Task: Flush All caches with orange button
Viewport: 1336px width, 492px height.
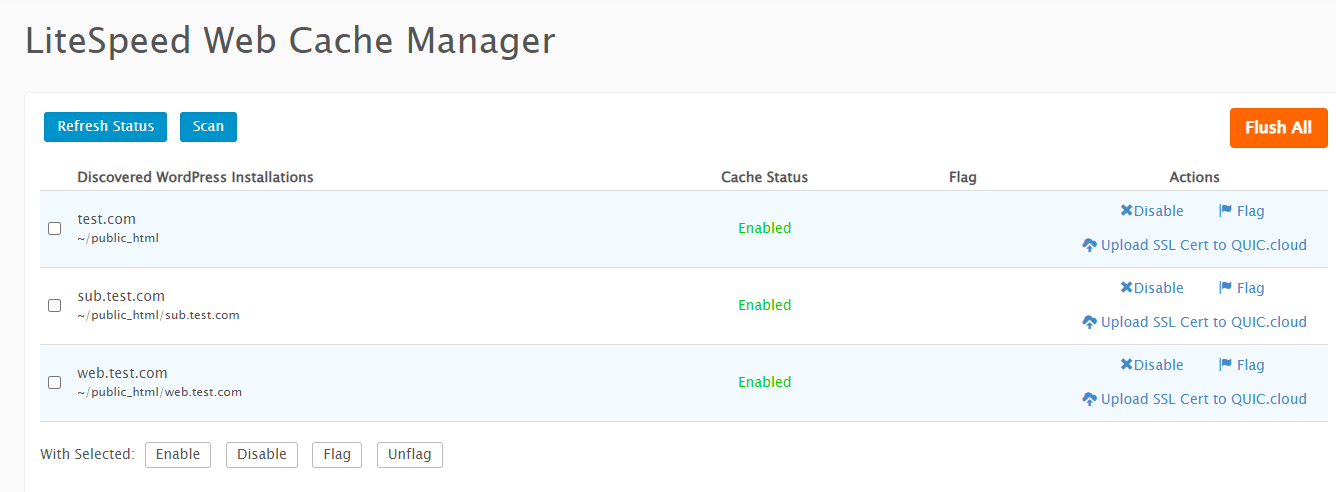Action: [1278, 128]
